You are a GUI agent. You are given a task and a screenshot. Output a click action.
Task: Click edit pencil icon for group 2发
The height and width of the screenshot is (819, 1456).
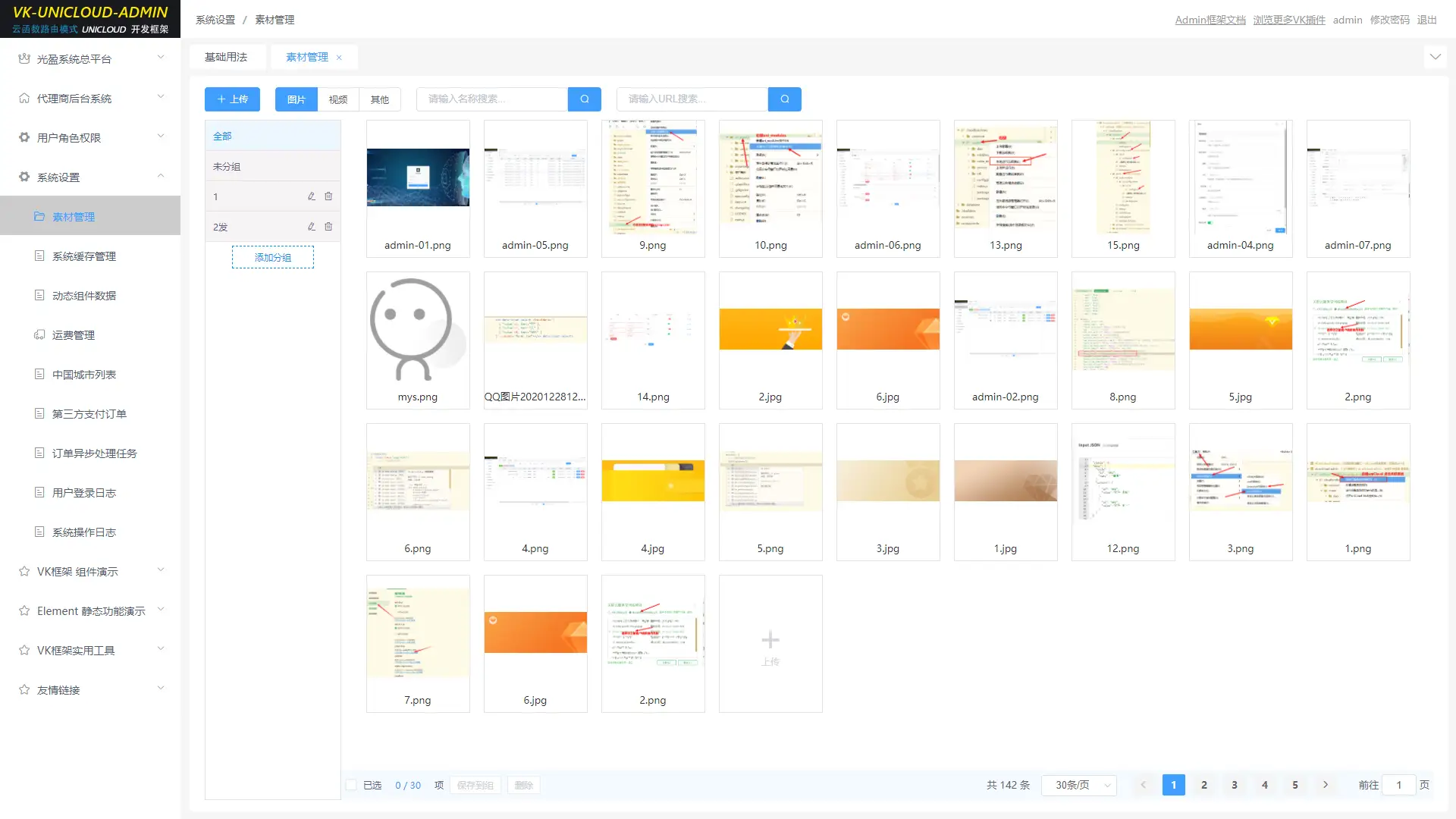[311, 227]
